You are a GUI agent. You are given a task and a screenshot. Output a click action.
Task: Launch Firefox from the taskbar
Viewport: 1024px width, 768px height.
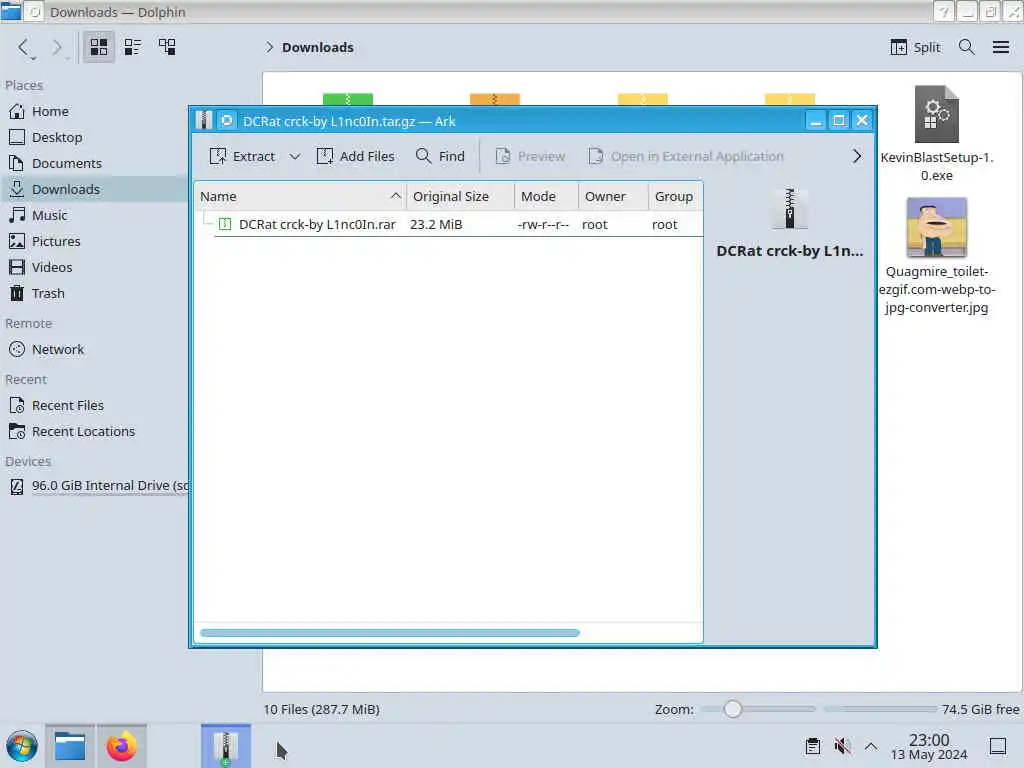(121, 746)
